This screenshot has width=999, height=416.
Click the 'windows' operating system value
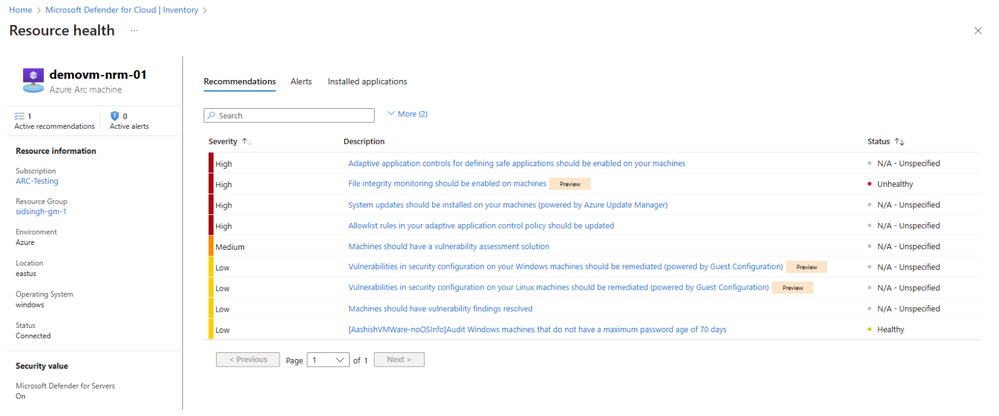click(x=29, y=305)
